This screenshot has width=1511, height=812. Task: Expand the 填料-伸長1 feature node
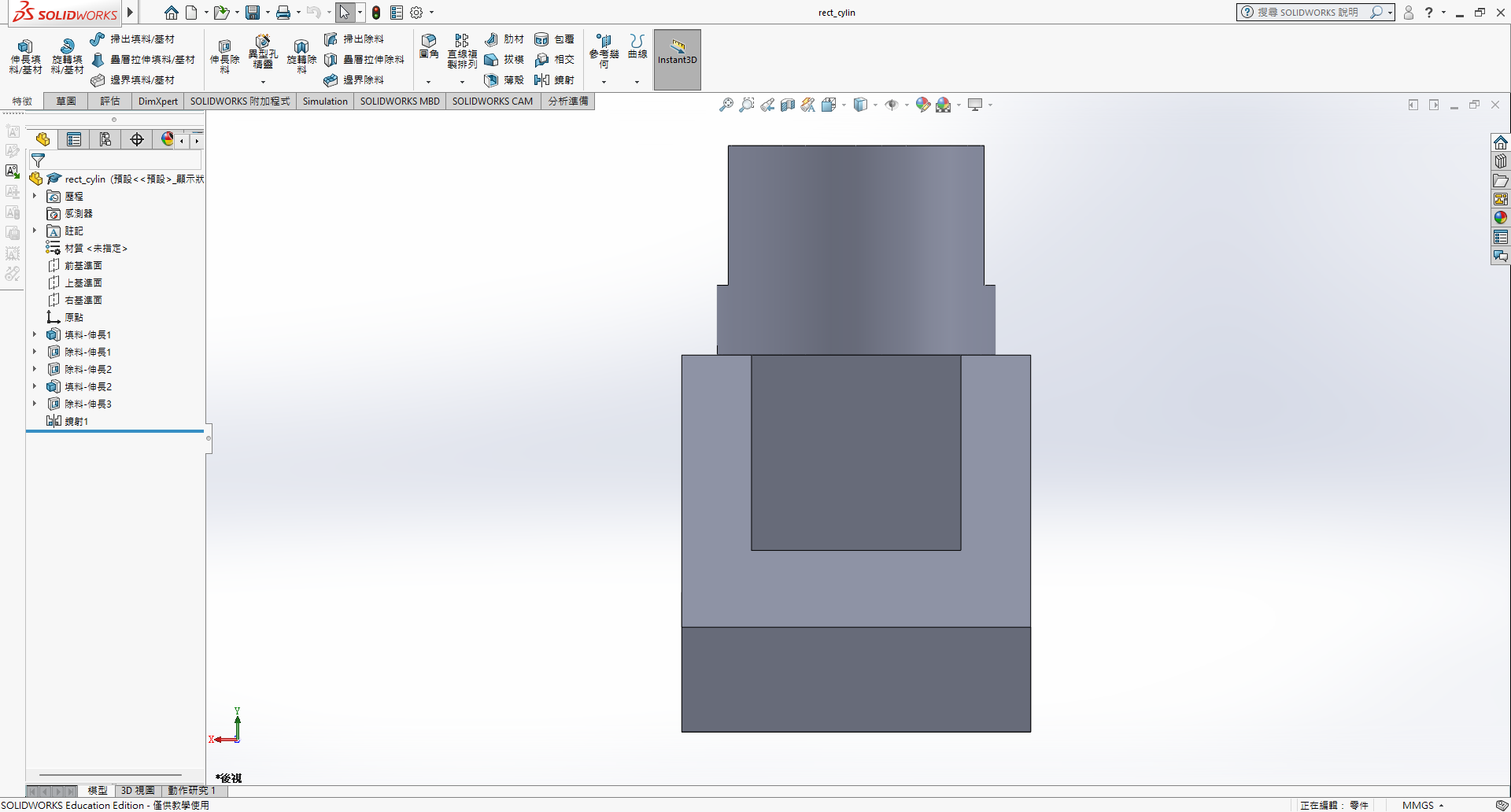click(35, 334)
